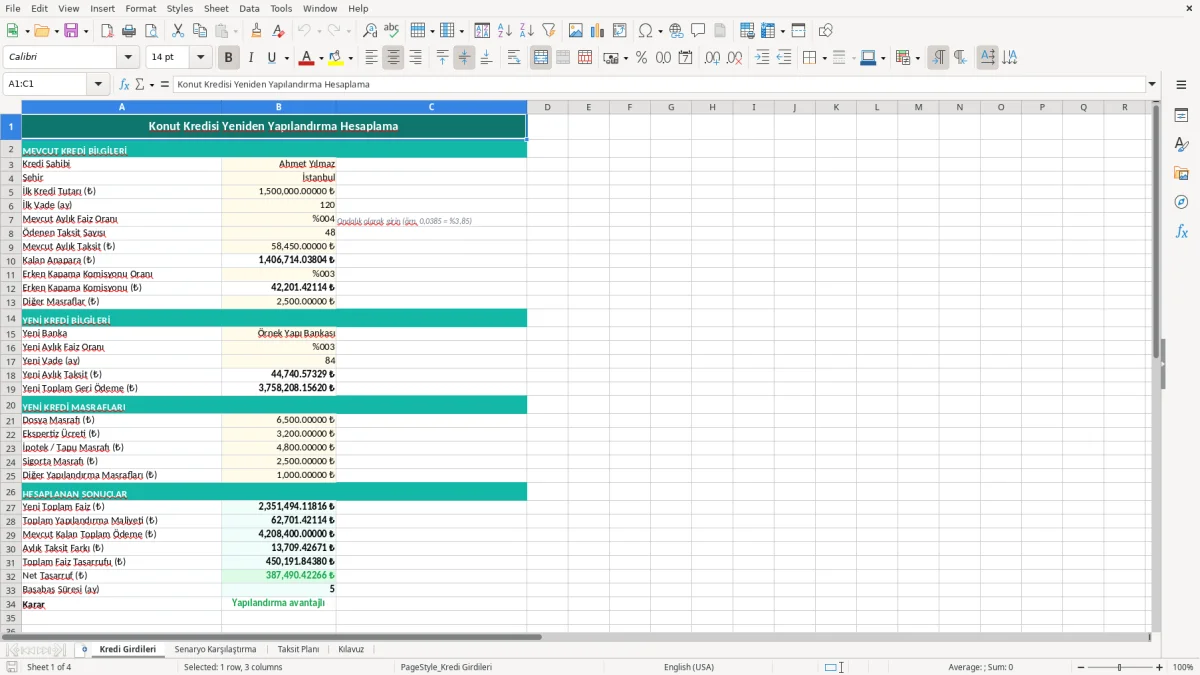Toggle Underline formatting
Image resolution: width=1200 pixels, height=675 pixels.
pyautogui.click(x=272, y=58)
